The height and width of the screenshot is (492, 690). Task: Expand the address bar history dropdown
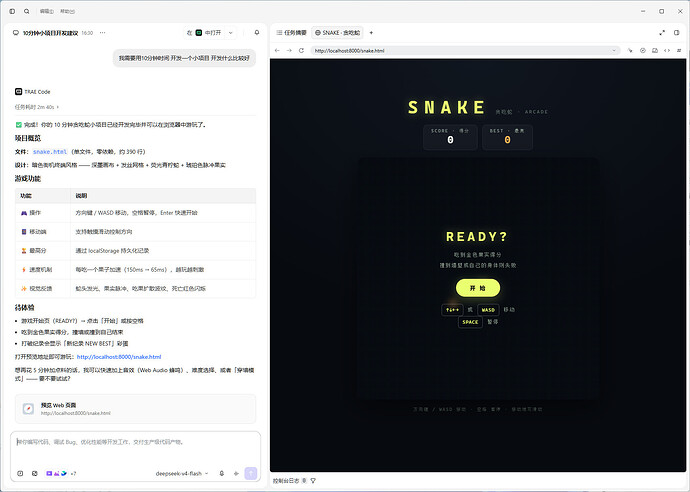pos(614,51)
